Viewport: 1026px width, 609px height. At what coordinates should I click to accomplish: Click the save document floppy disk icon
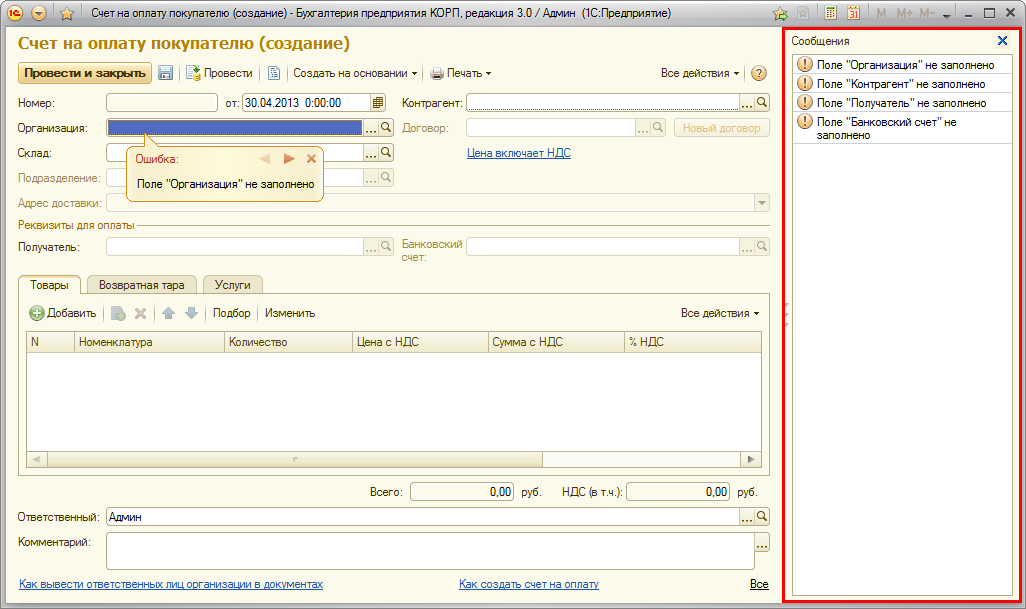[166, 73]
